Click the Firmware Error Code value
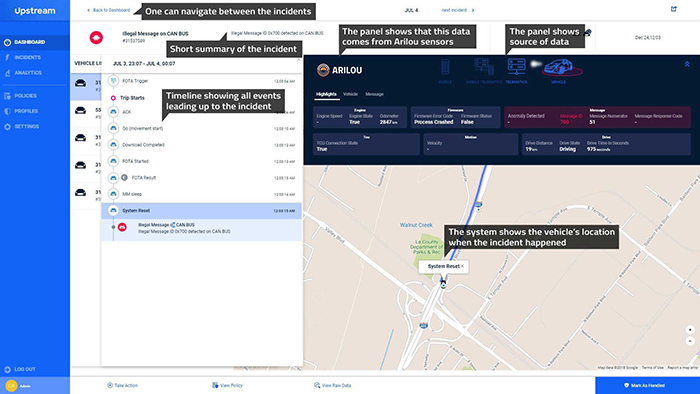The width and height of the screenshot is (700, 394). [x=433, y=122]
